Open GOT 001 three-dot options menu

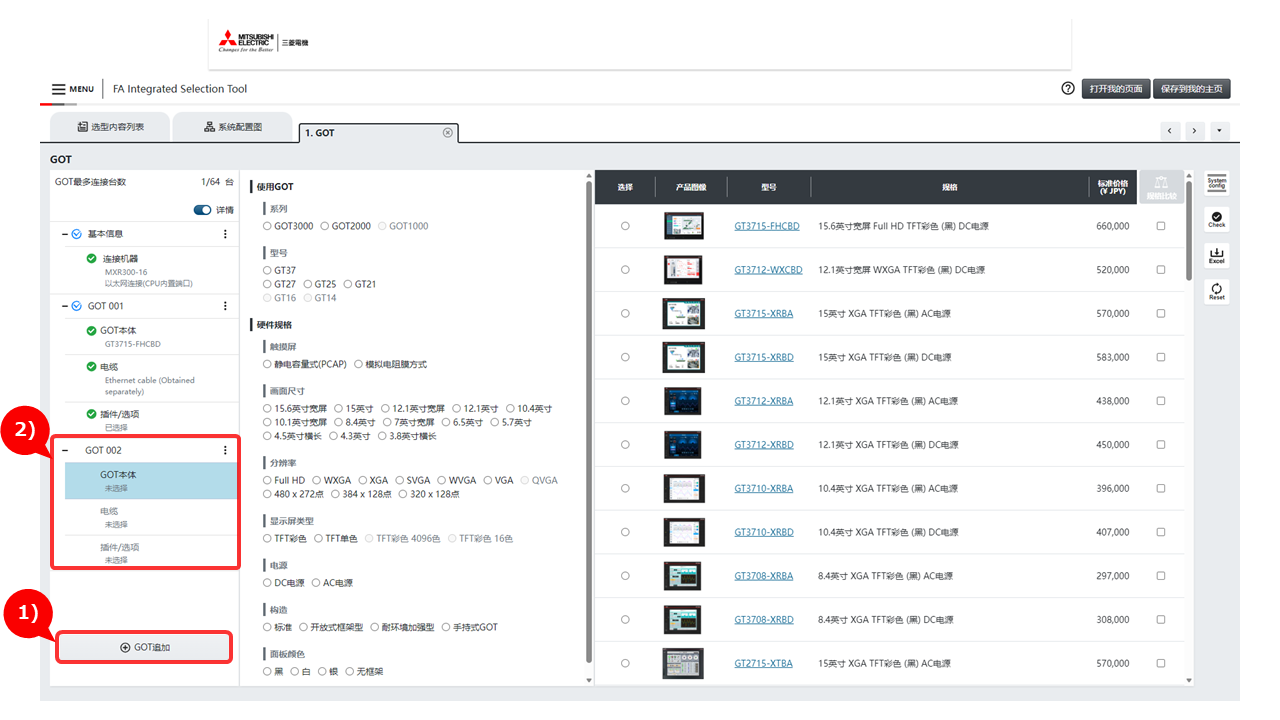click(225, 306)
